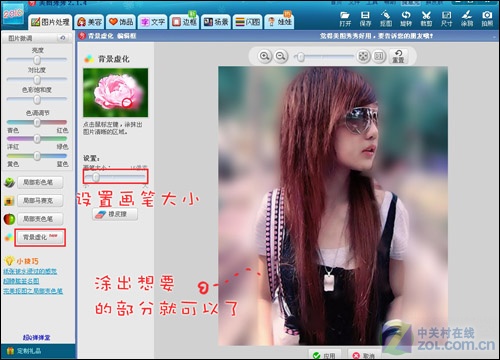Click the 局部马赛克 mosaic button
Screen dimensions: 500x360
40,201
